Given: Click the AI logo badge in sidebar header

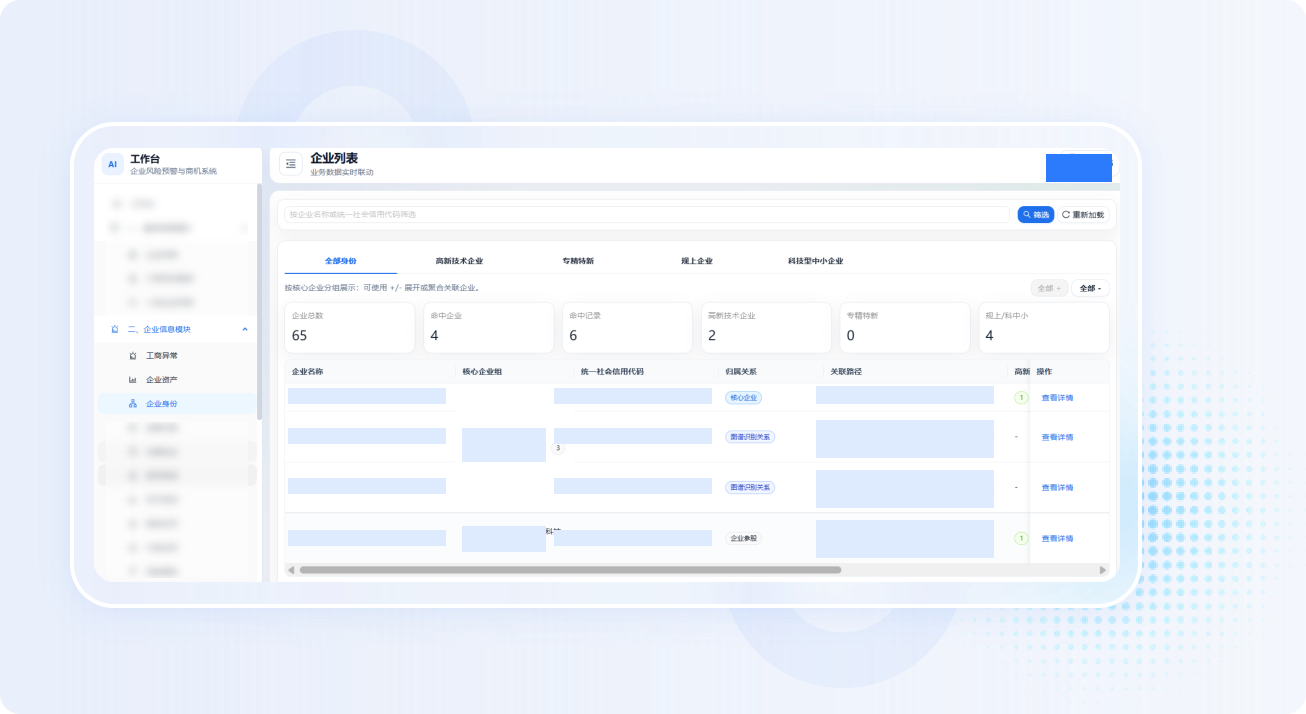Looking at the screenshot, I should click(x=112, y=164).
